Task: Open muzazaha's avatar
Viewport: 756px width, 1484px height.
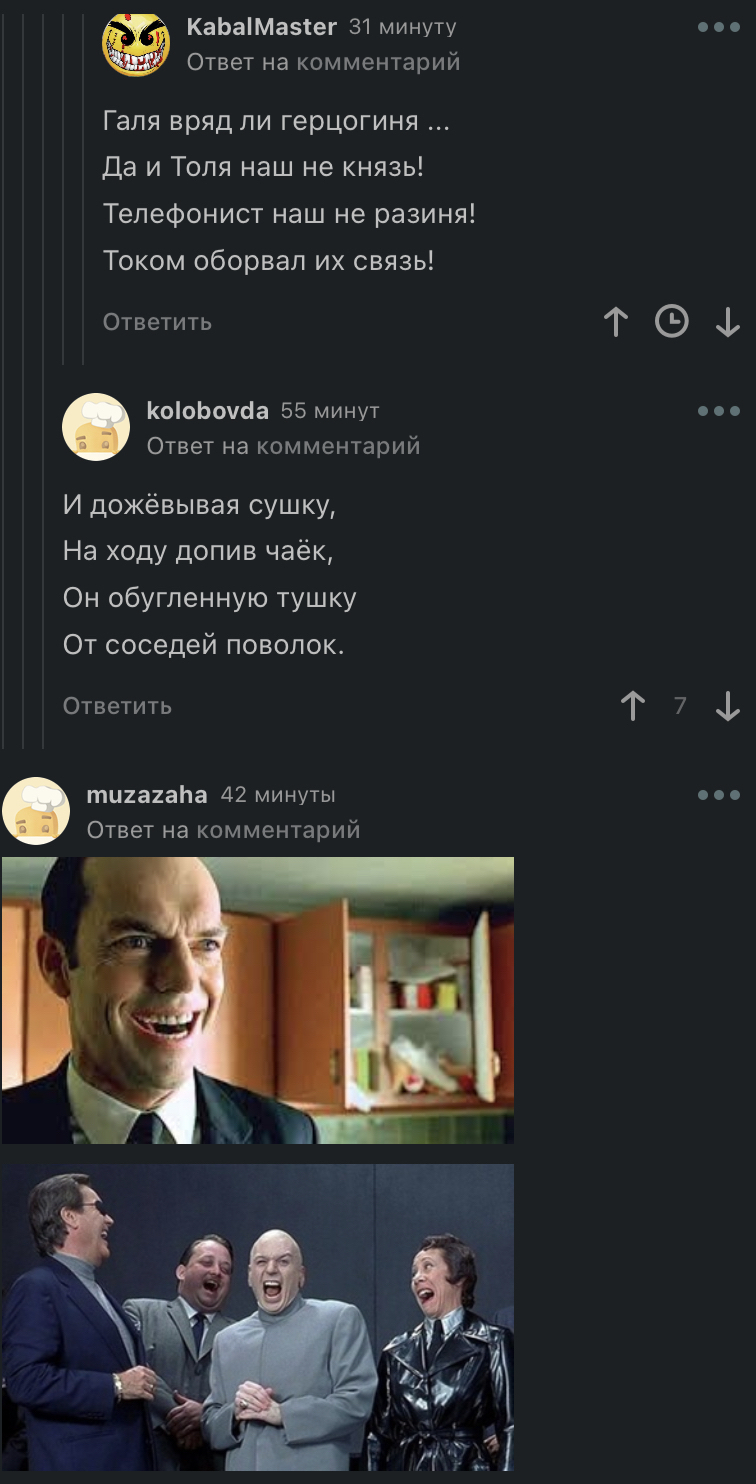Action: 36,811
